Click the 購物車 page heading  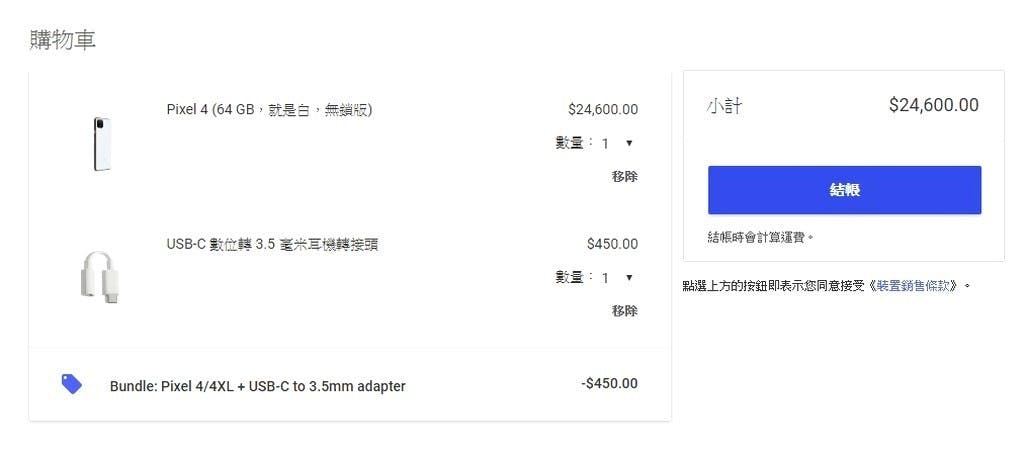click(x=63, y=40)
